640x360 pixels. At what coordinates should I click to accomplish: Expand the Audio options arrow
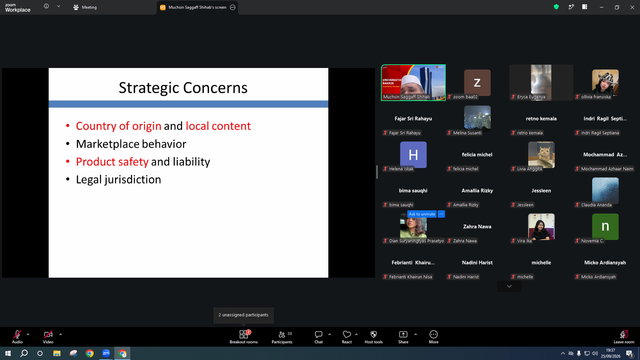(x=28, y=334)
